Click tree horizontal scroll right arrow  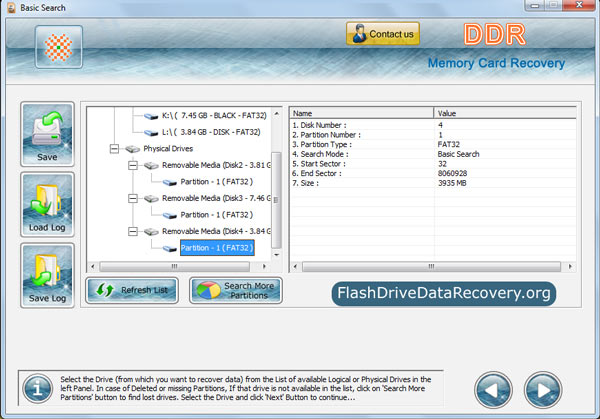[x=264, y=266]
